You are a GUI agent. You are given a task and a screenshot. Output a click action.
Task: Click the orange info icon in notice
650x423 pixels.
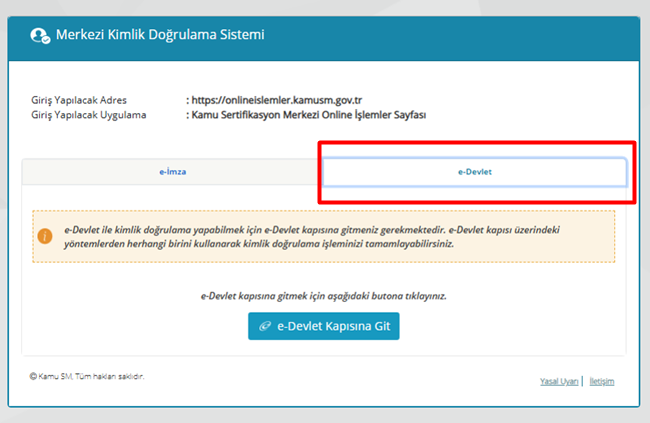[x=45, y=236]
